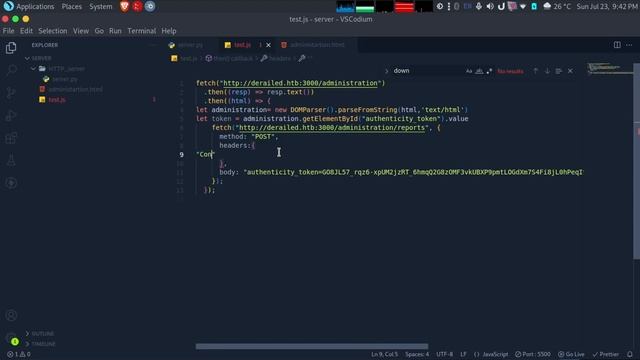
Task: Expand the Outline section
Action: (42, 333)
